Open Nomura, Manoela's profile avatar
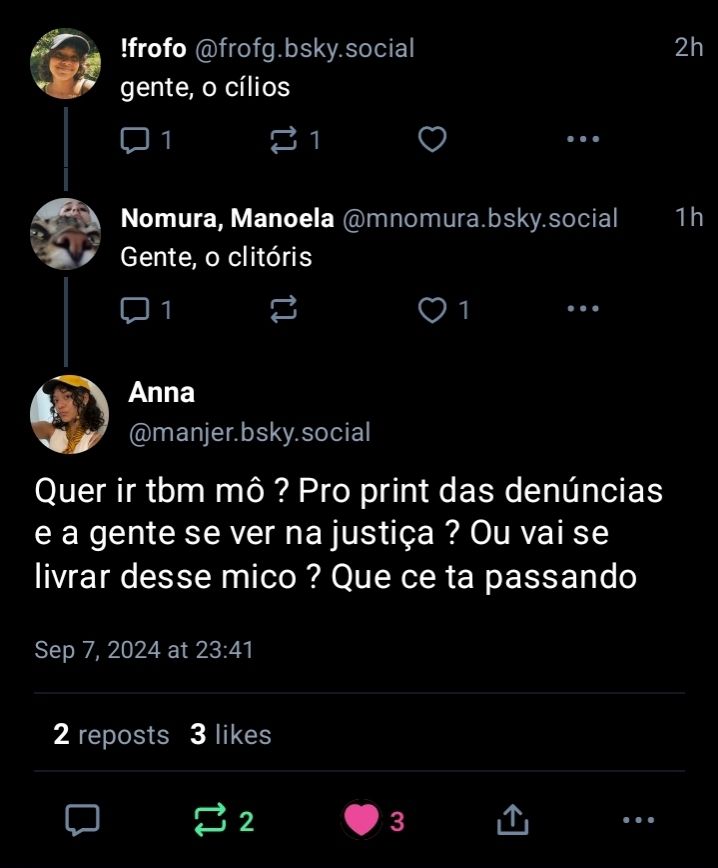718x868 pixels. (x=66, y=234)
